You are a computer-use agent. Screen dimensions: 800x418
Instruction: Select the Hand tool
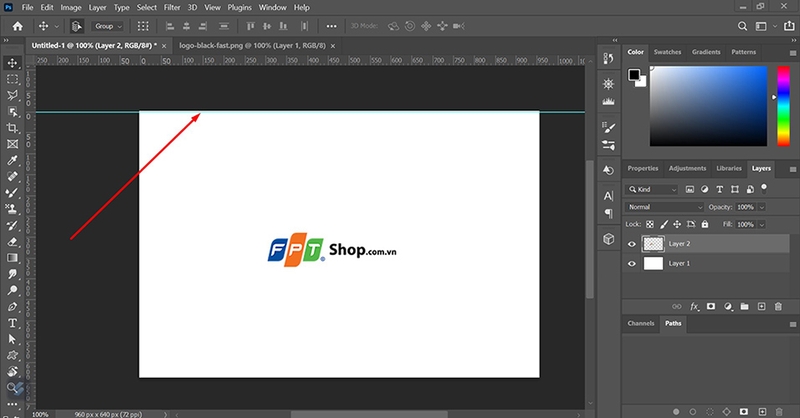[12, 372]
